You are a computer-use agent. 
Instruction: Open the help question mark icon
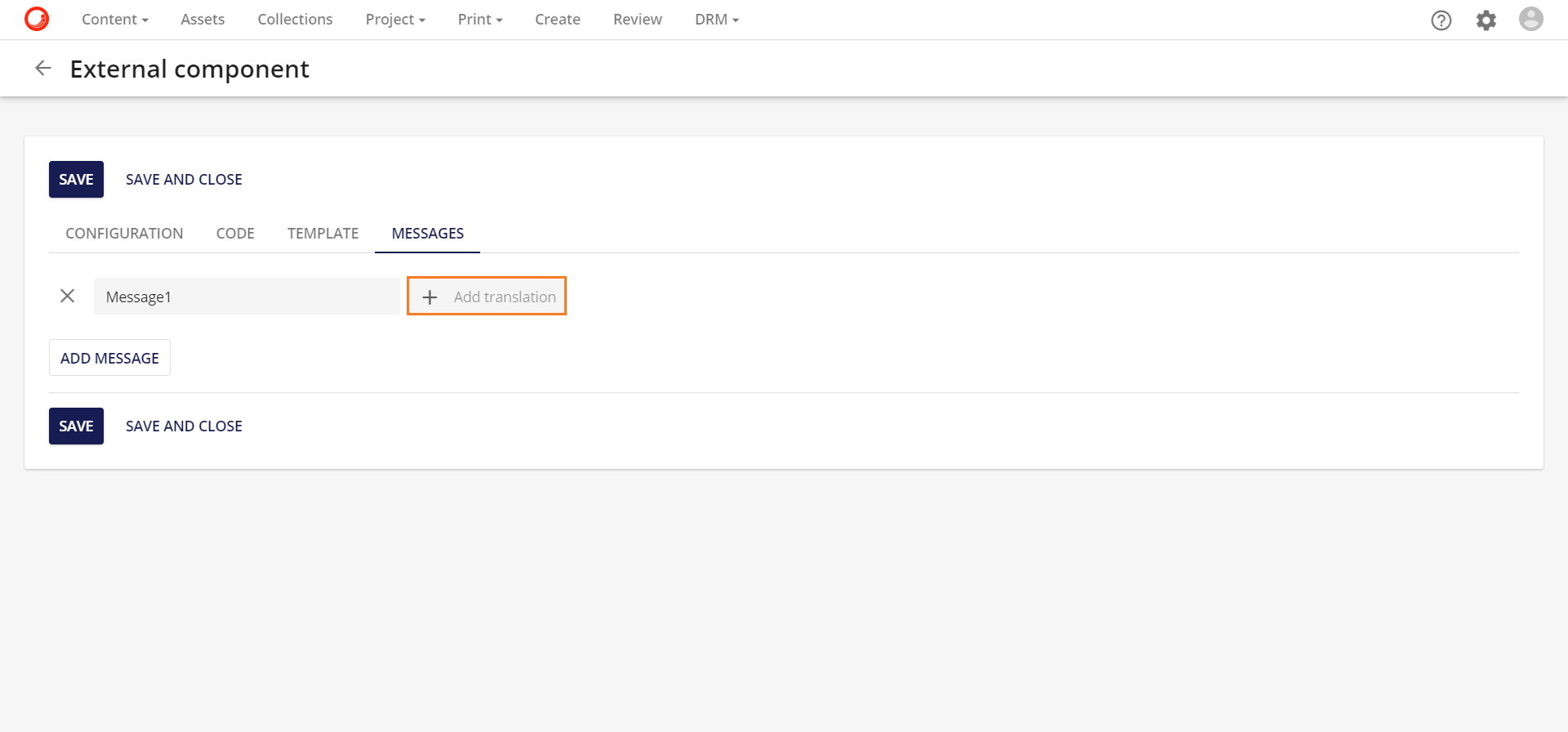pos(1441,20)
